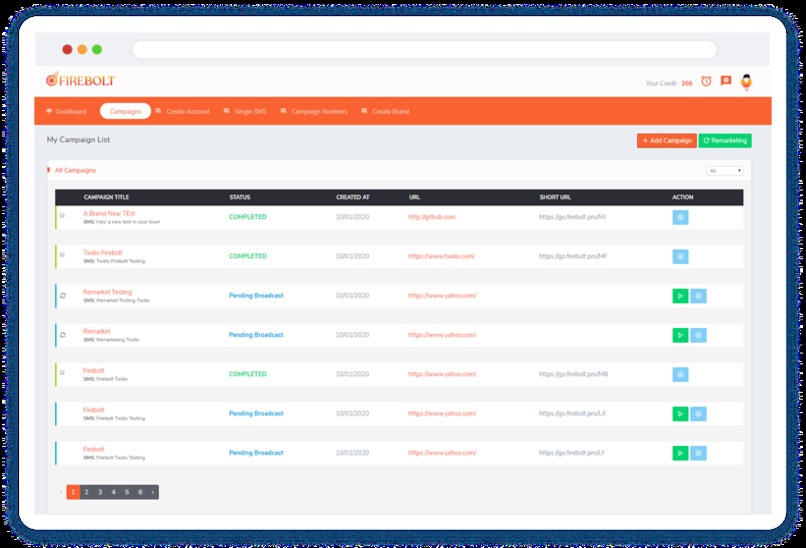Open the Create Brand menu

[x=386, y=111]
